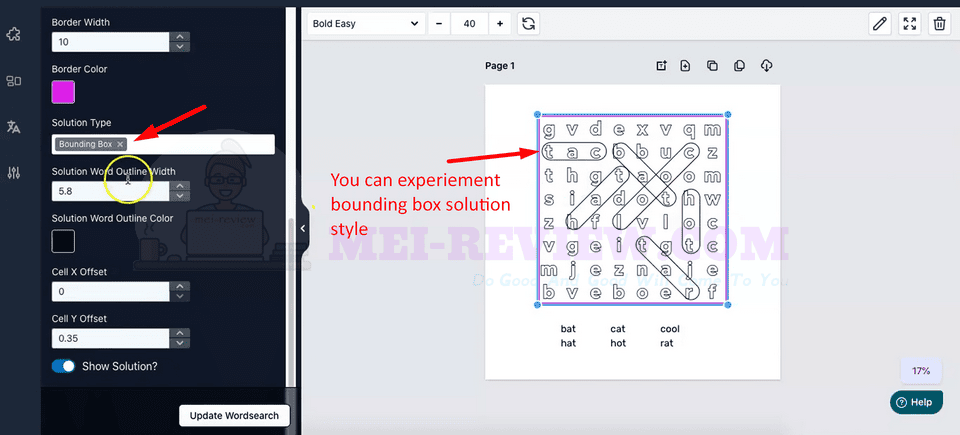The height and width of the screenshot is (435, 960).
Task: Click the word 'cool' in the word list
Action: [x=670, y=329]
